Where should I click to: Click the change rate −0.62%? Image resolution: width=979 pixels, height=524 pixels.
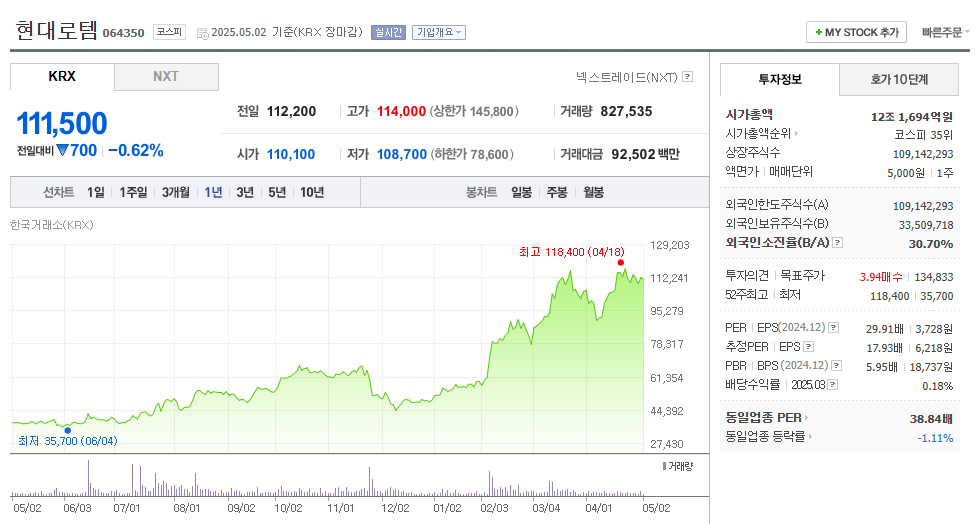pyautogui.click(x=135, y=151)
